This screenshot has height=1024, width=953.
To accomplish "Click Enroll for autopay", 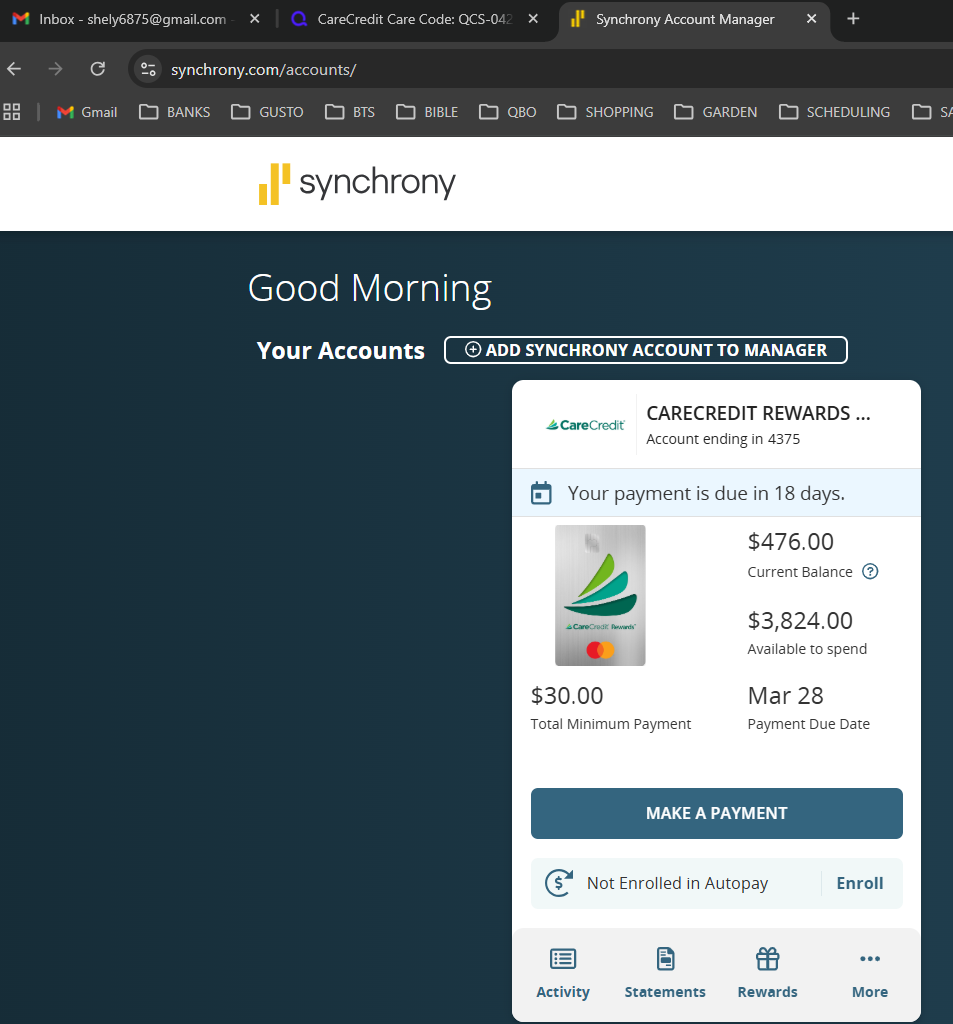I will [x=860, y=883].
